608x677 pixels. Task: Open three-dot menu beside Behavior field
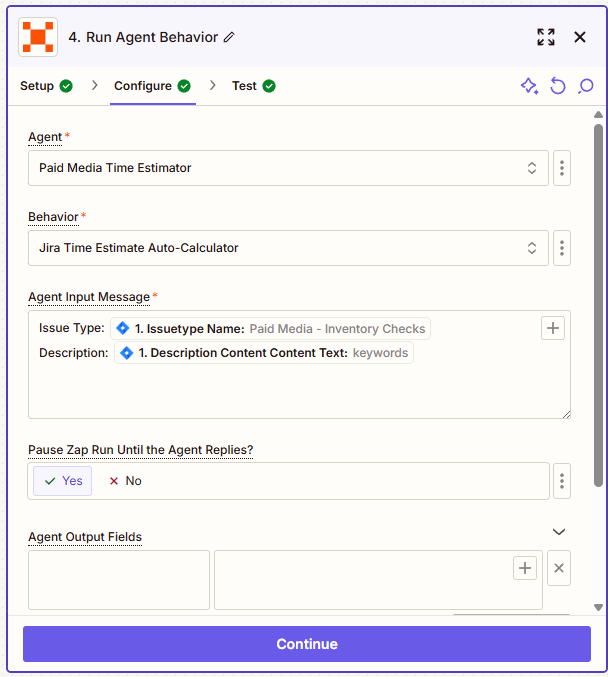[x=562, y=248]
